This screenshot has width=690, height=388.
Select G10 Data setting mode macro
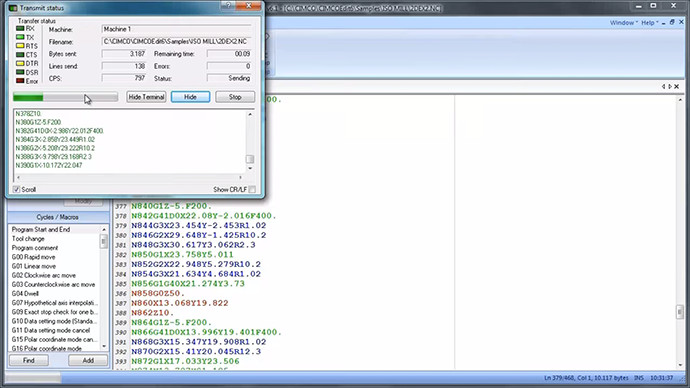(55, 321)
